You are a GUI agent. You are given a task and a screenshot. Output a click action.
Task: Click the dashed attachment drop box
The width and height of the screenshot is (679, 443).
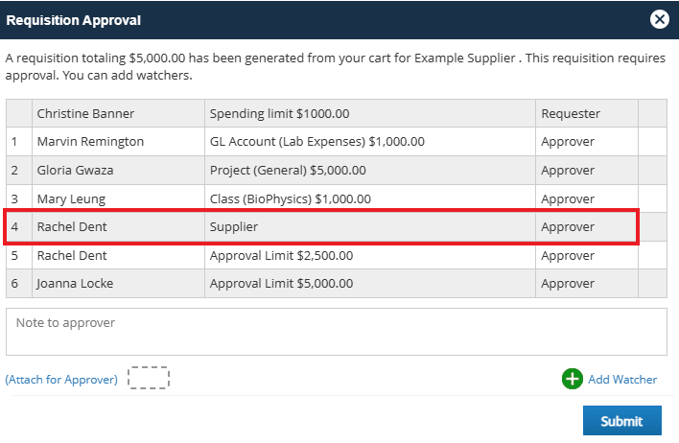149,378
